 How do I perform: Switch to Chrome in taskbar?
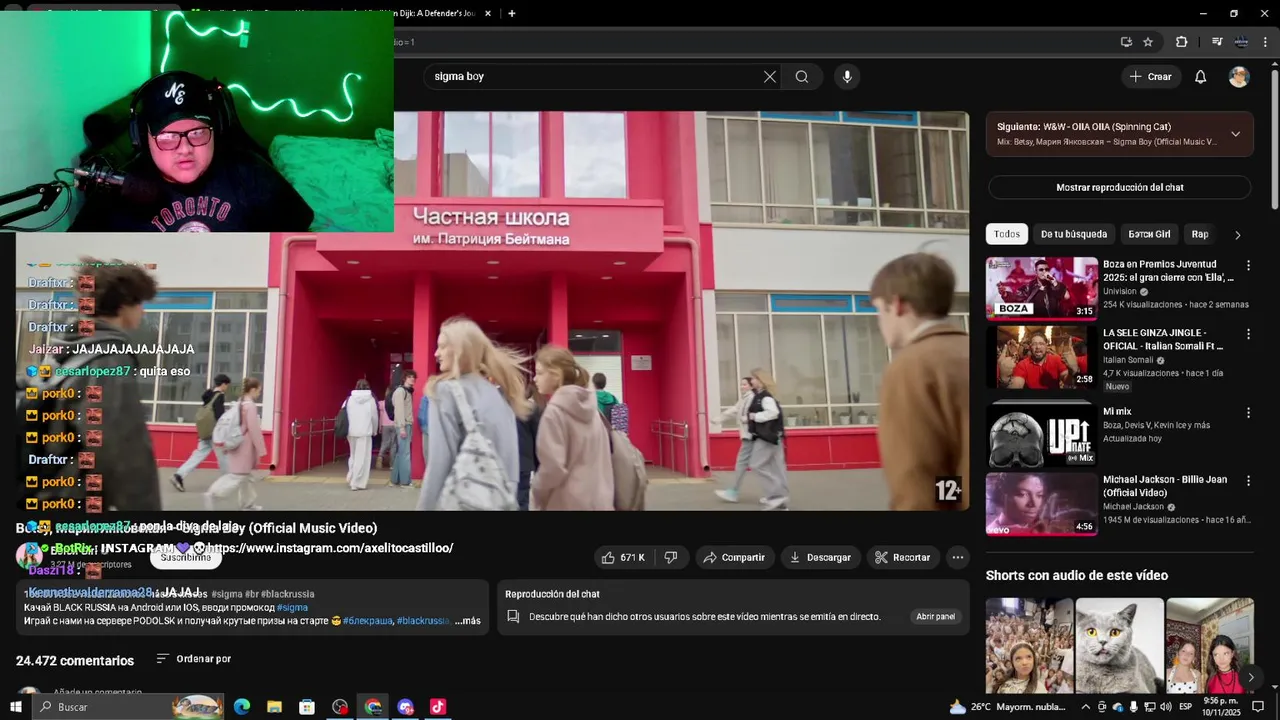[372, 707]
